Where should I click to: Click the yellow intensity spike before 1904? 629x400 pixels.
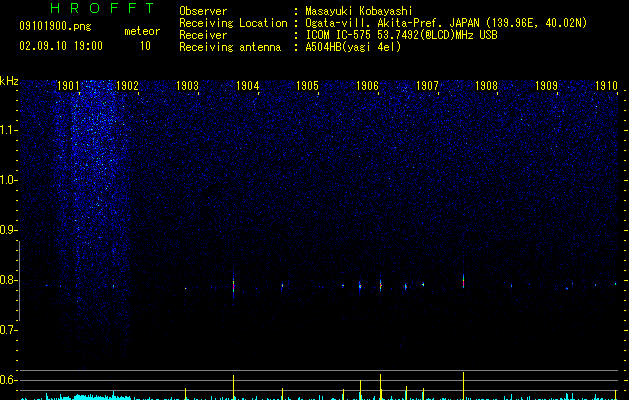coord(233,387)
